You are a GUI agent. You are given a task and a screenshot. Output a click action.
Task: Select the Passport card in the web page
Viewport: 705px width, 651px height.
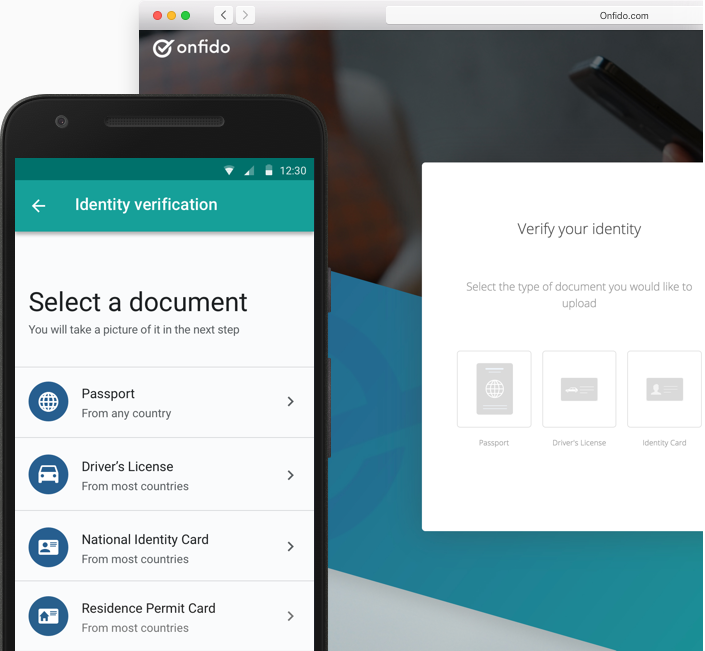click(494, 389)
